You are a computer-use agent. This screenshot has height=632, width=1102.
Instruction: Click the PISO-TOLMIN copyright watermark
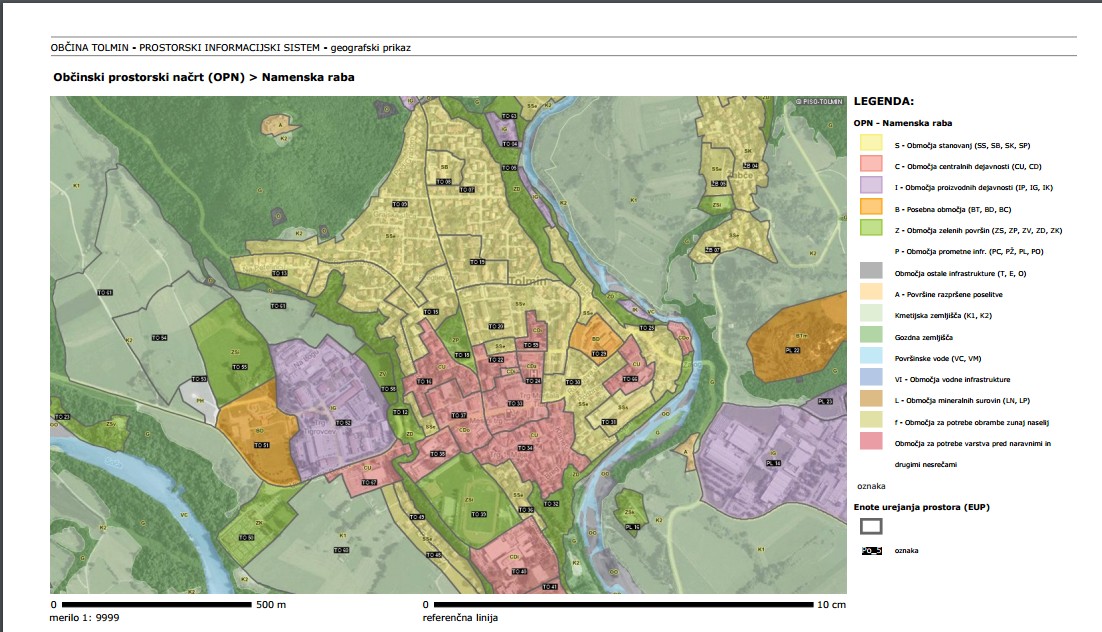click(820, 101)
